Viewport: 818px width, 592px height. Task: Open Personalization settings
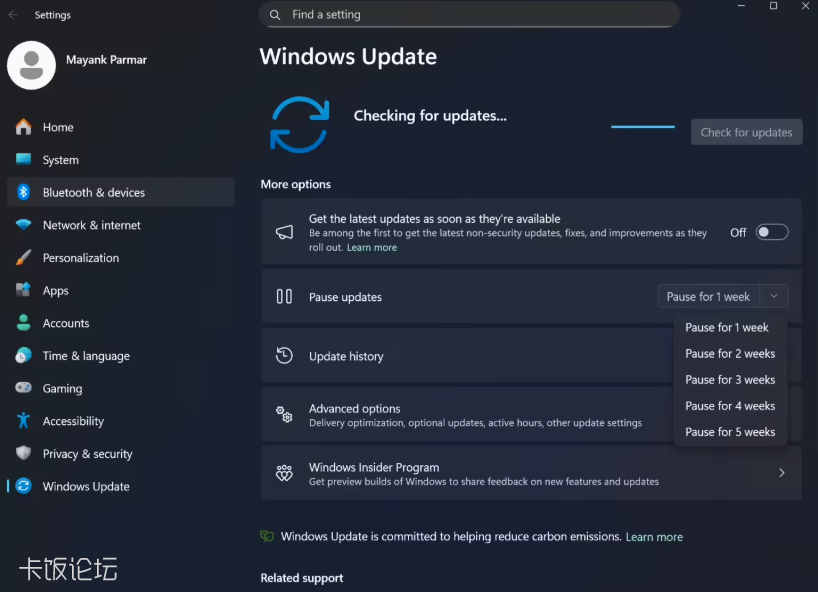click(121, 258)
